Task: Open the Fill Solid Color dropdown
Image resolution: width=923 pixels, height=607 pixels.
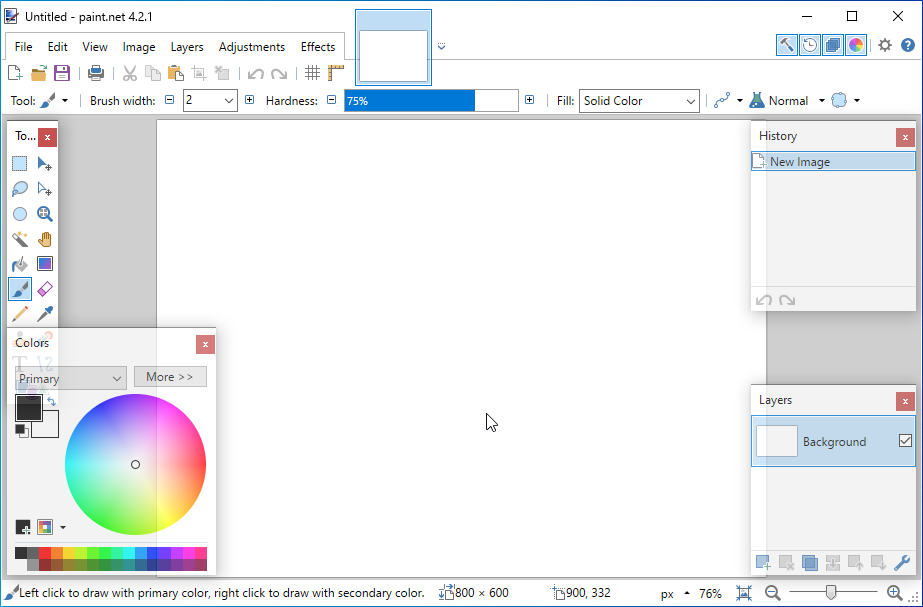Action: tap(639, 101)
